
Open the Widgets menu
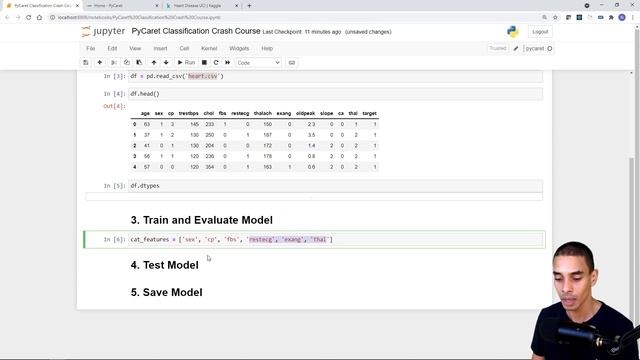coord(239,48)
